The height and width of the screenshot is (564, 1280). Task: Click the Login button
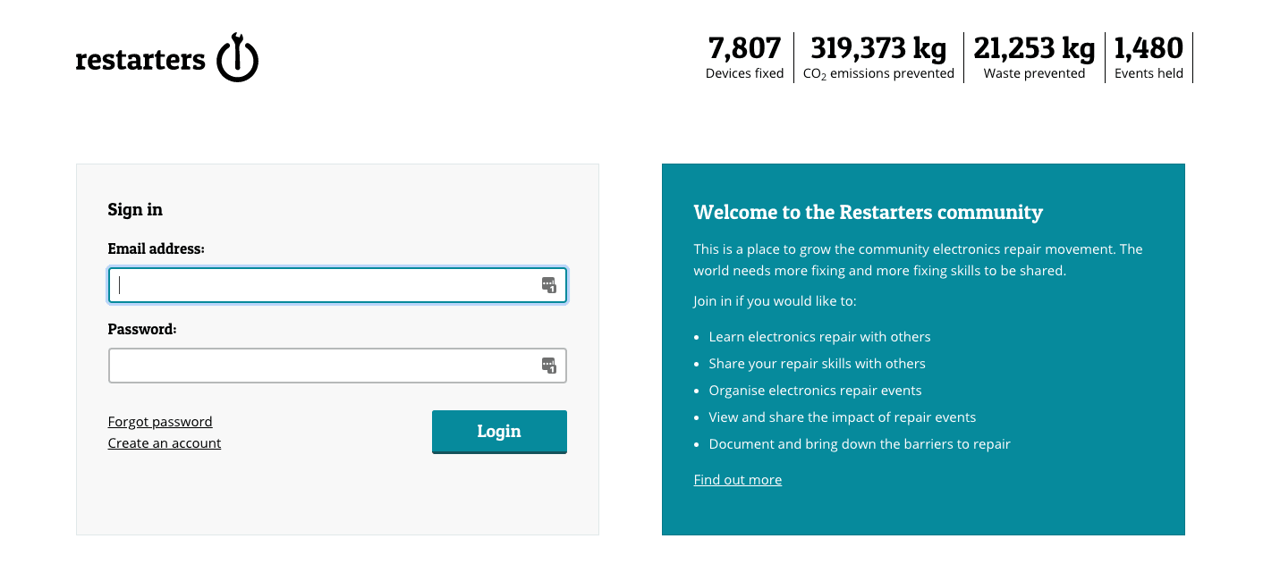click(x=499, y=431)
